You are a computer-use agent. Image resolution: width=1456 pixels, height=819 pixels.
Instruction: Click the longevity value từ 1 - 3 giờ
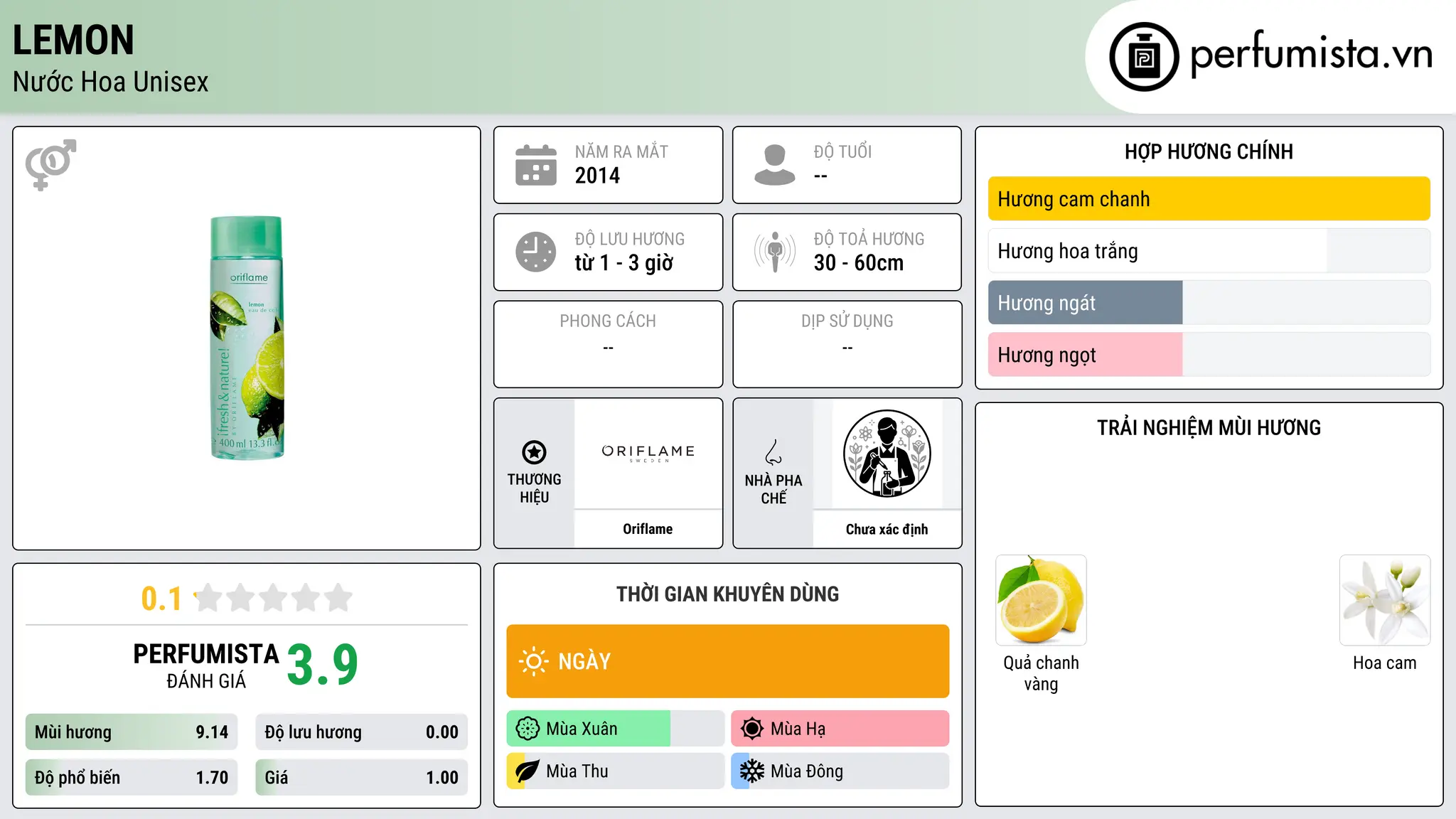click(624, 263)
